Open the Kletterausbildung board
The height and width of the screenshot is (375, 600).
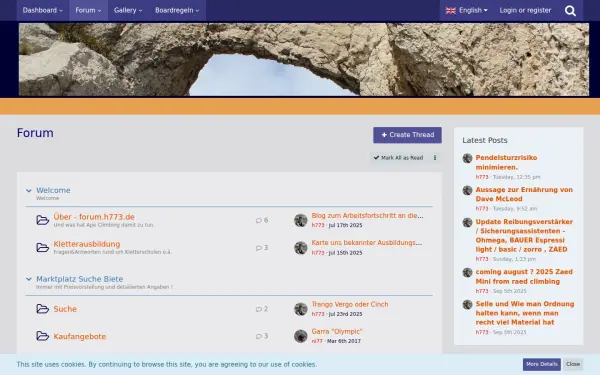pos(87,244)
